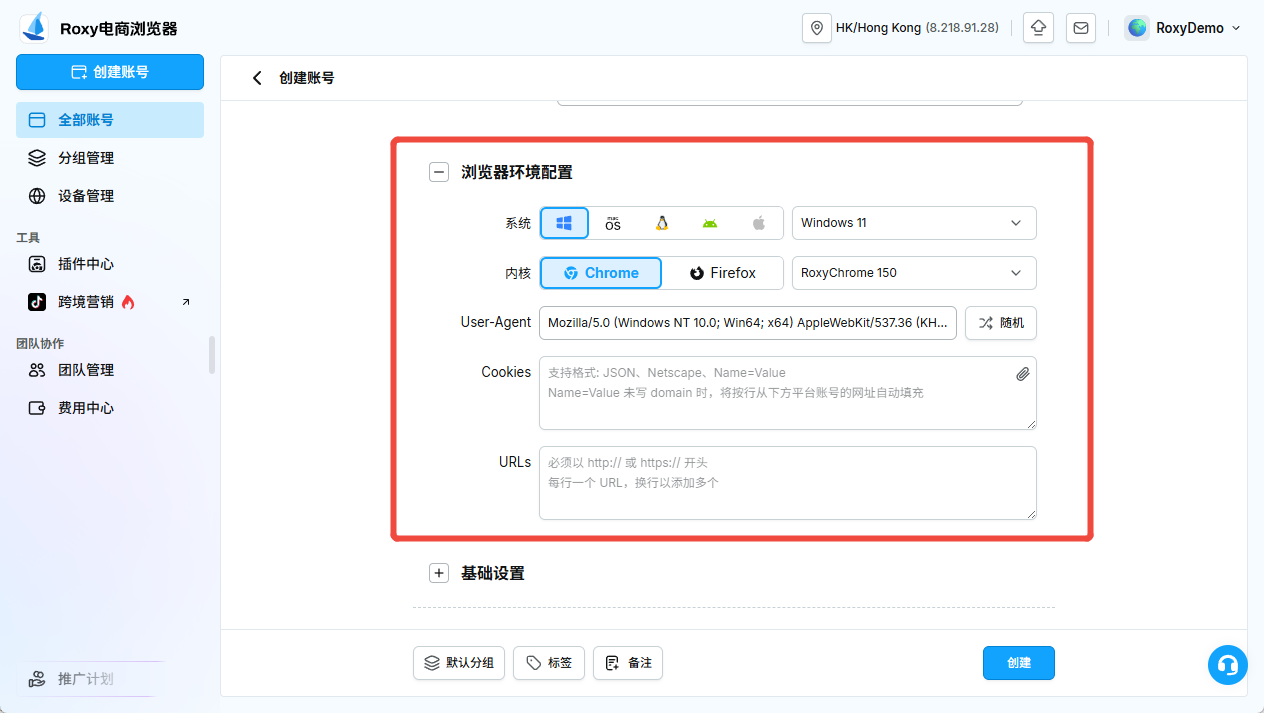This screenshot has width=1264, height=713.
Task: Open the RoxyChrome 150 dropdown
Action: [914, 273]
